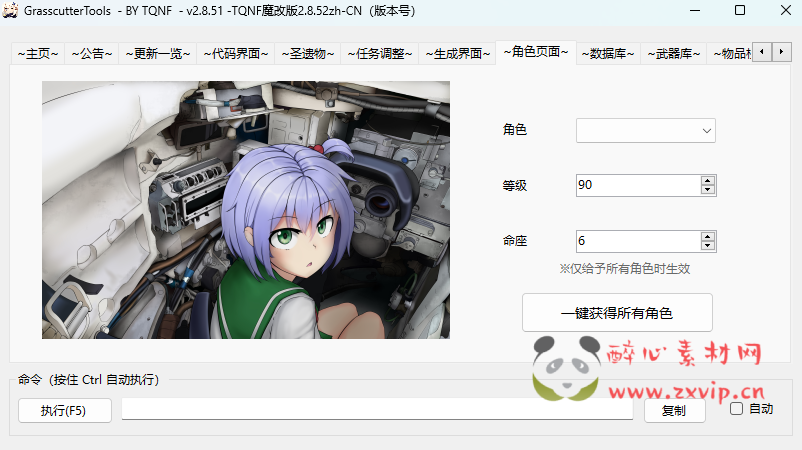Maximize the GrasscutterTools window

(x=740, y=10)
